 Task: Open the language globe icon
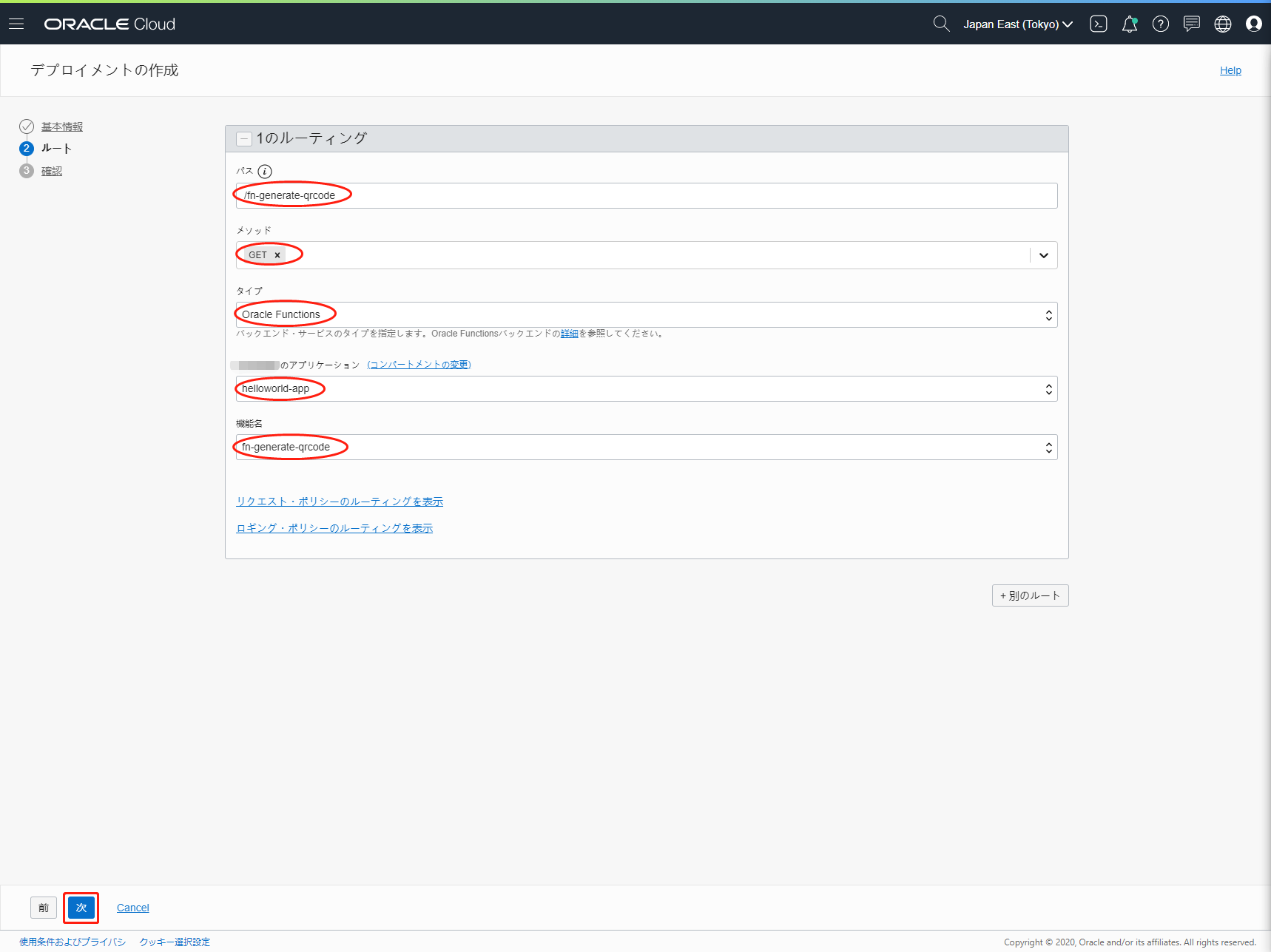1223,24
